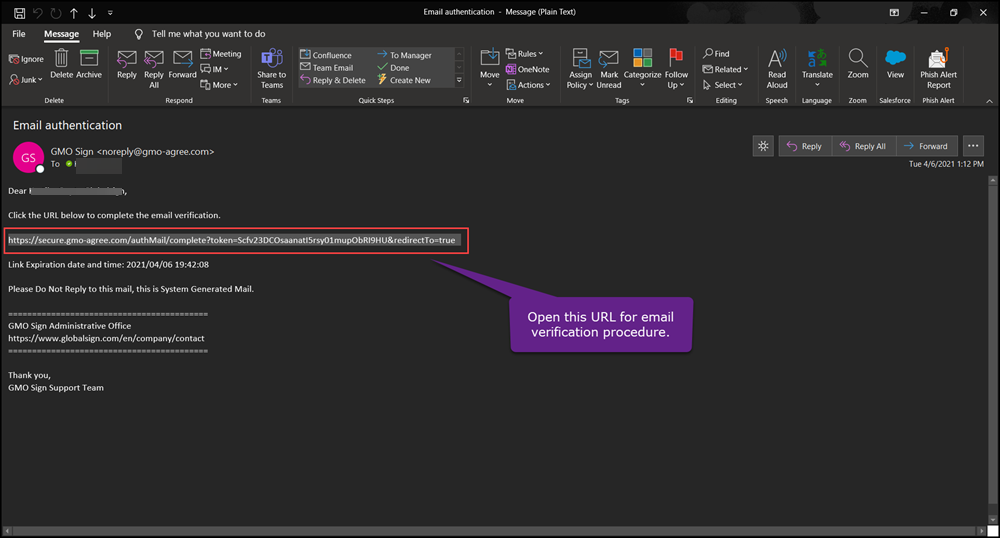Screen dimensions: 1000x538
Task: Expand the Categorize dropdown
Action: pos(642,69)
